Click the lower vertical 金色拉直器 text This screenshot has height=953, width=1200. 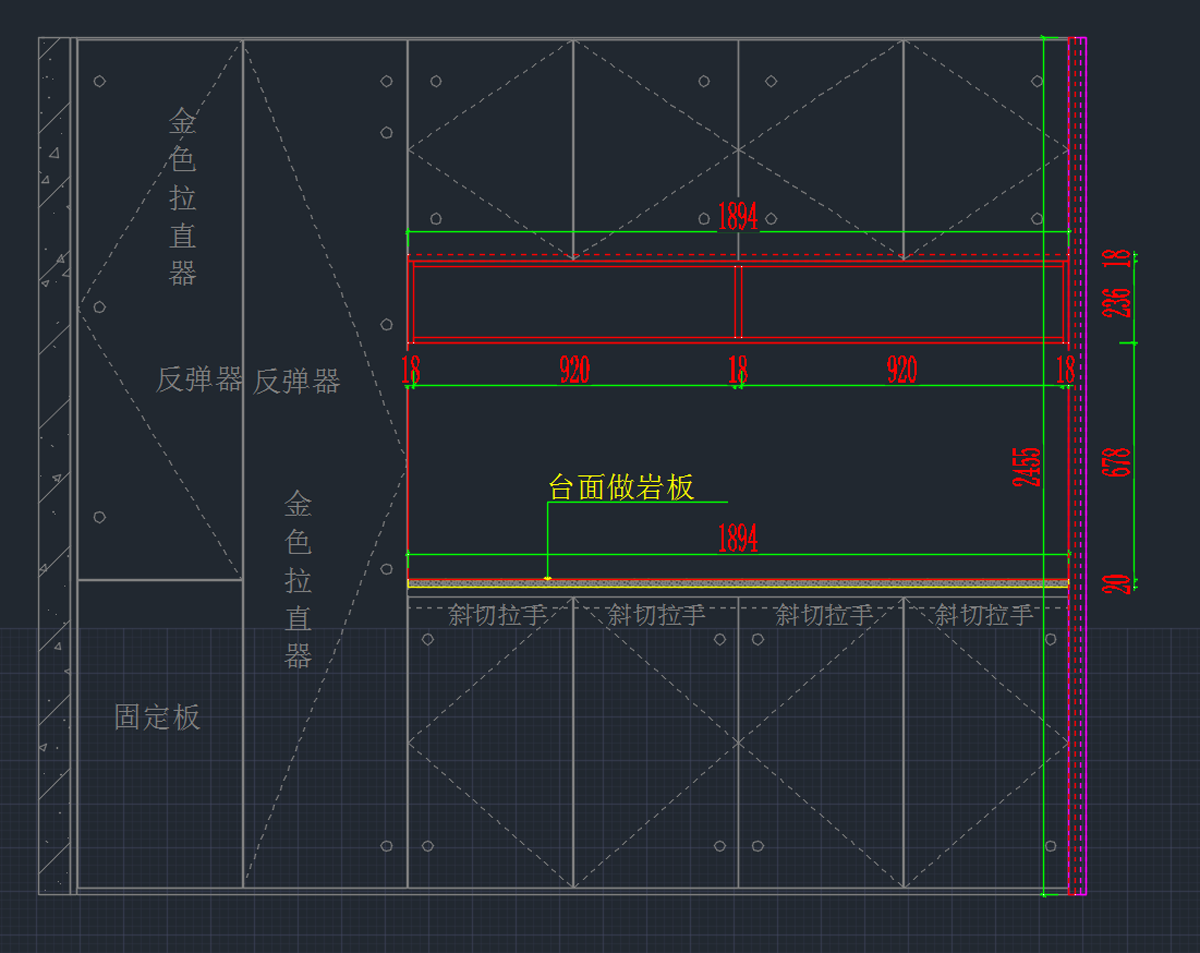coord(298,580)
